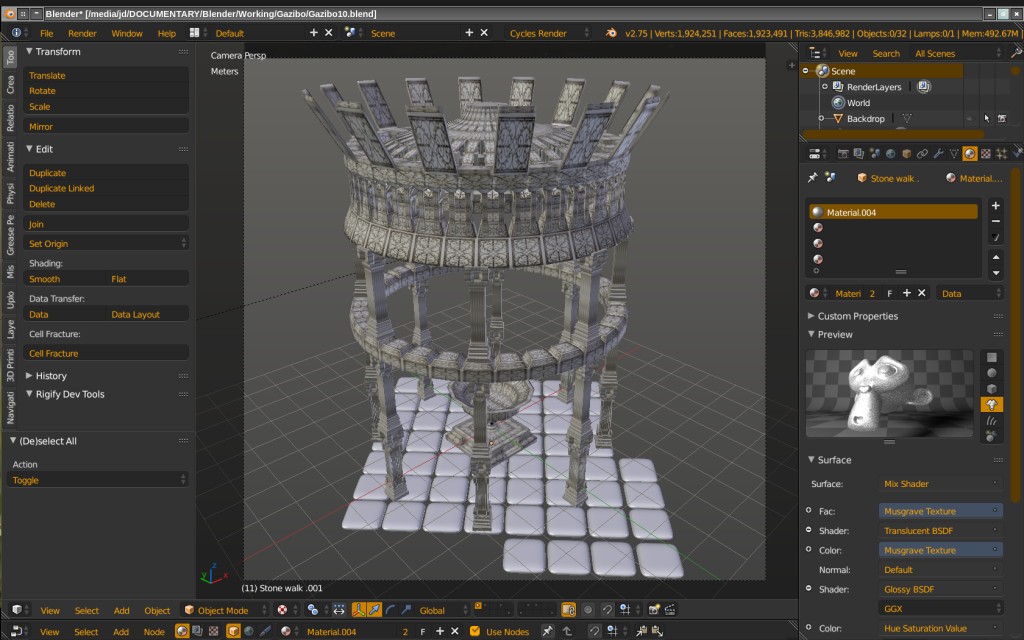
Task: Toggle the Use Nodes checkbox
Action: pyautogui.click(x=476, y=631)
